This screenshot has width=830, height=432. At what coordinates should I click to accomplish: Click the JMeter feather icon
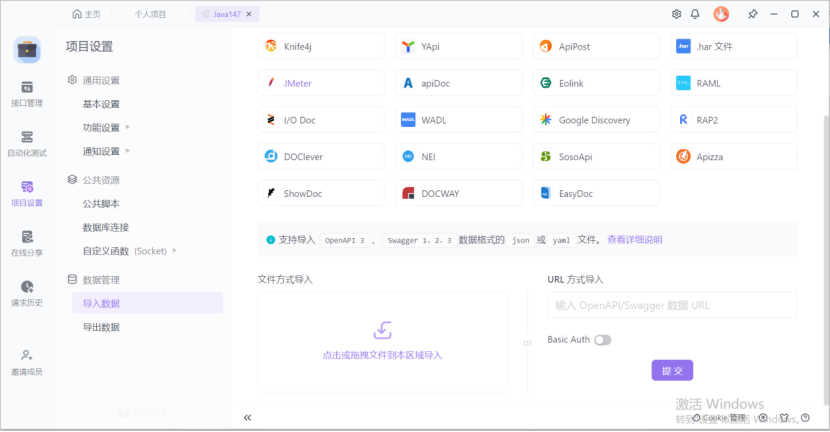tap(271, 83)
